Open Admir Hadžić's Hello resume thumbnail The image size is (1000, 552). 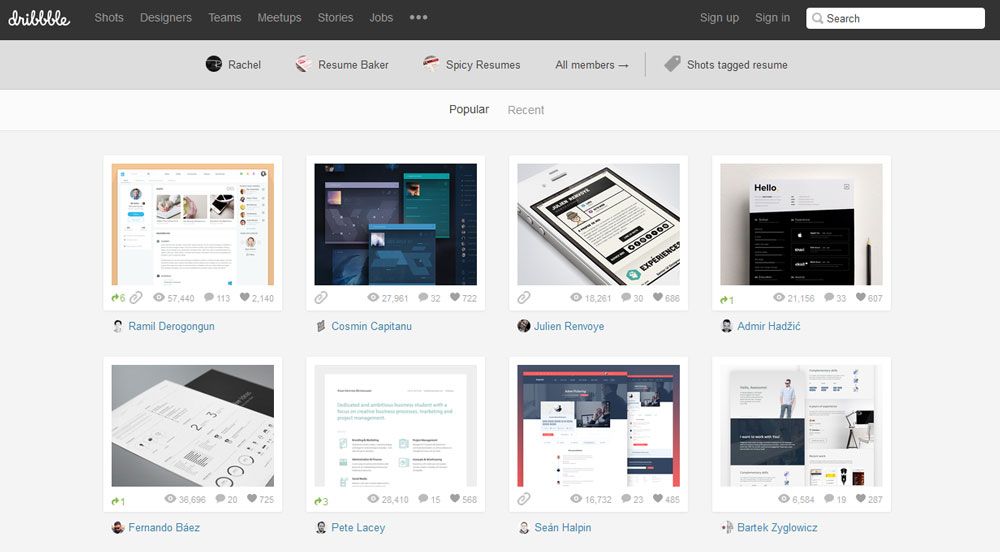coord(801,224)
